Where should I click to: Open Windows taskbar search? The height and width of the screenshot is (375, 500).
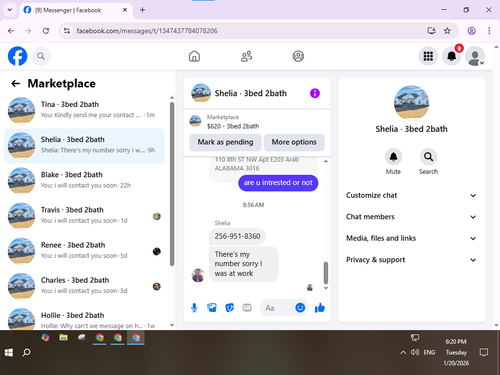[x=26, y=352]
